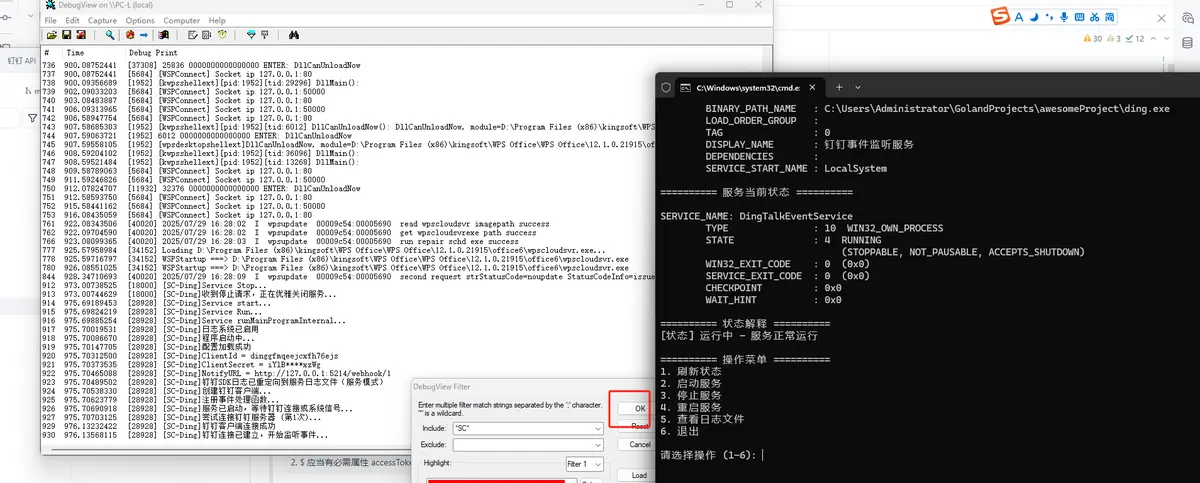Screen dimensions: 1200x483
Task: Click the magnifier Capture icon in DebugView toolbar
Action: point(110,35)
